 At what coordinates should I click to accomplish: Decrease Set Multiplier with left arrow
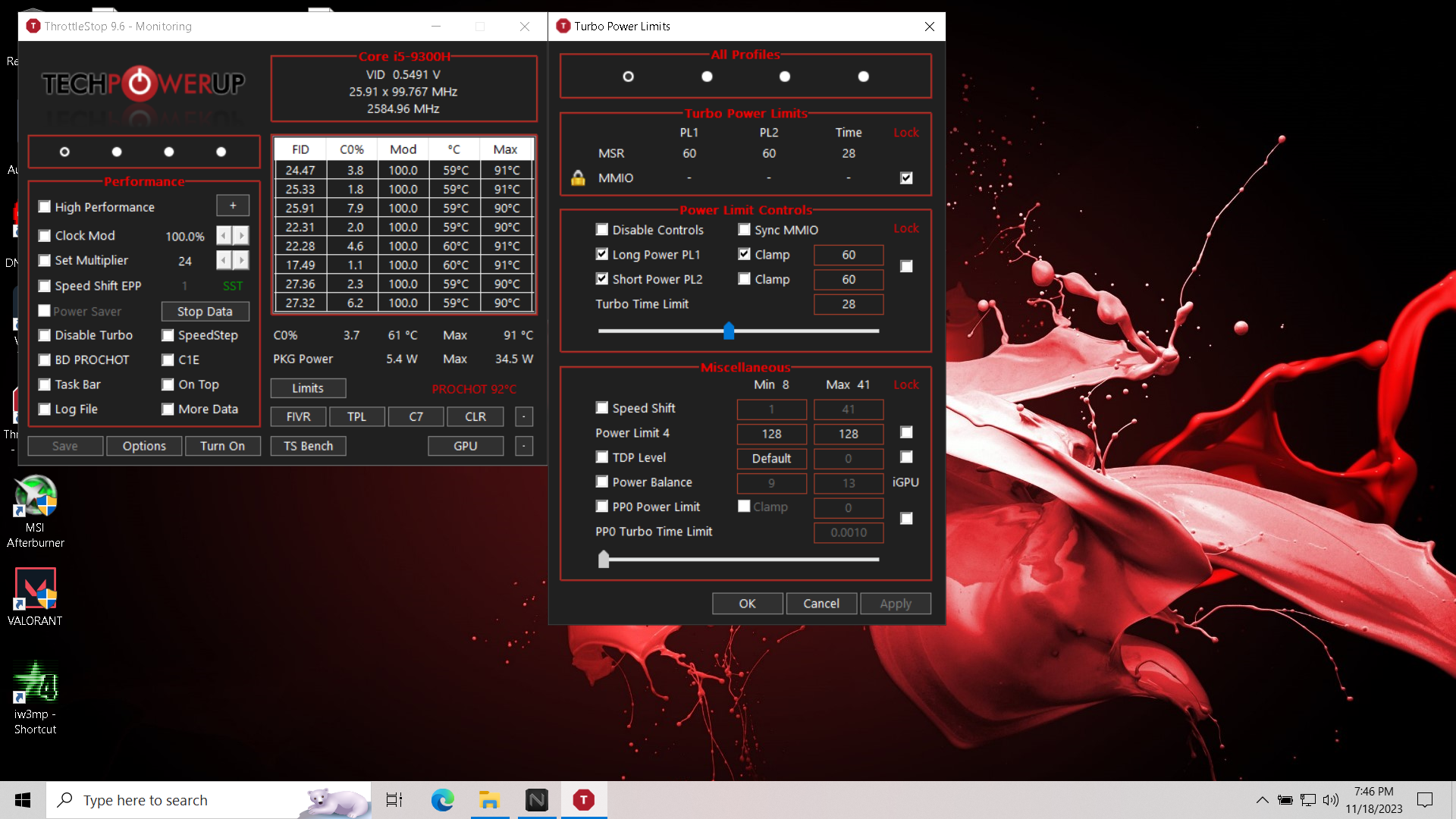[224, 261]
